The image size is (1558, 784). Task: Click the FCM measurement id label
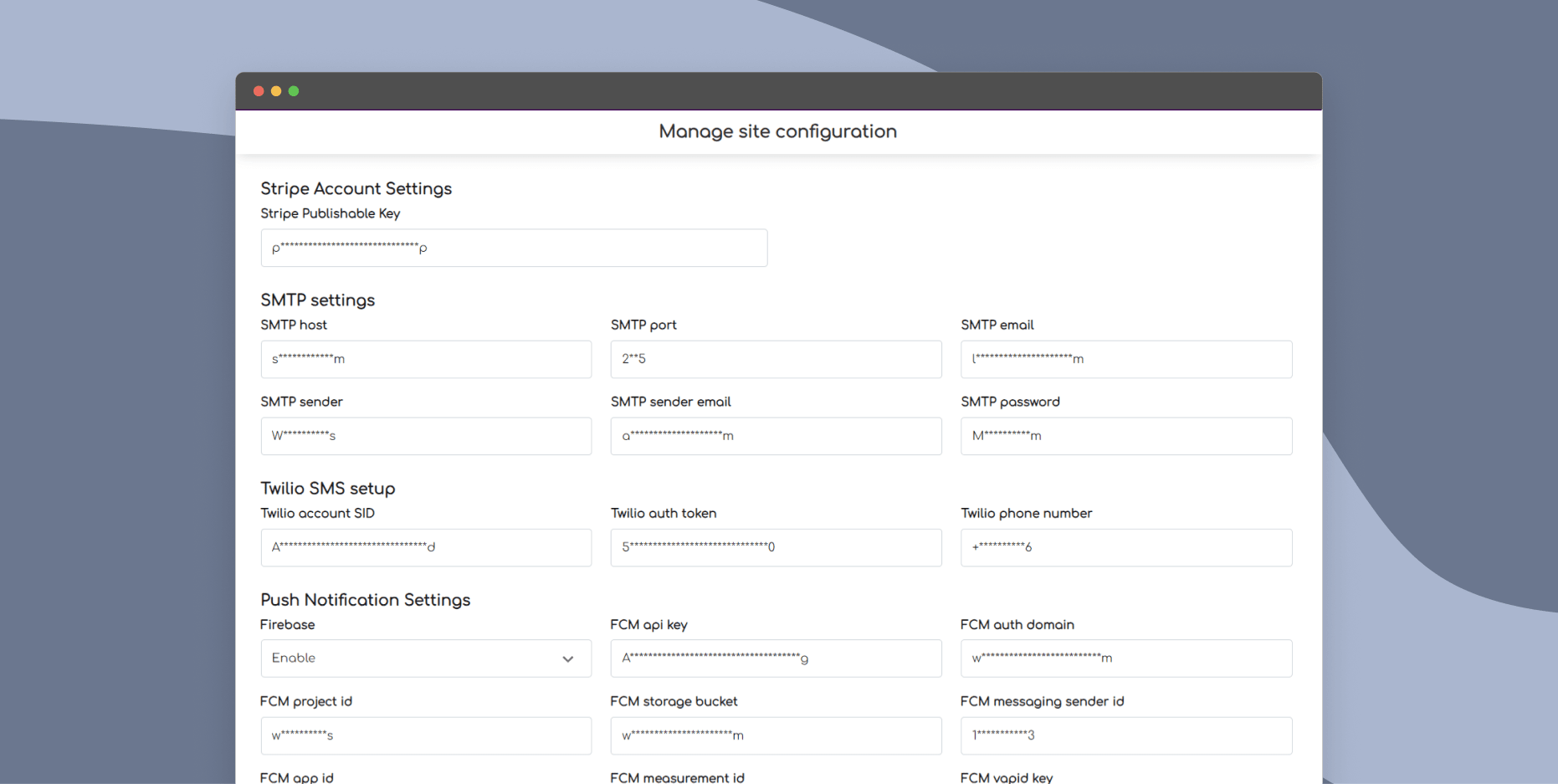coord(677,777)
